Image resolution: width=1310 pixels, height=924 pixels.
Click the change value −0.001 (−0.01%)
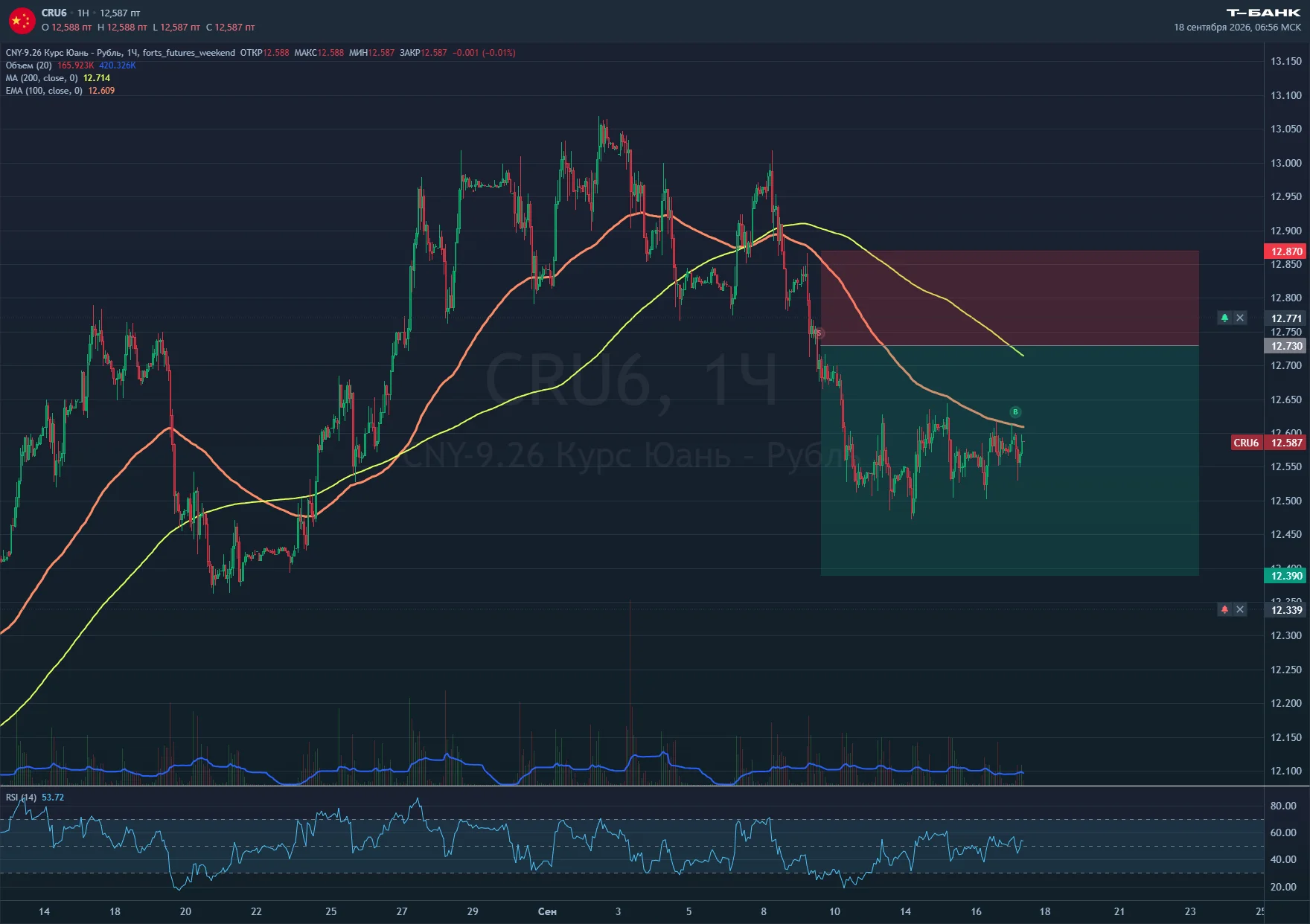pos(484,53)
